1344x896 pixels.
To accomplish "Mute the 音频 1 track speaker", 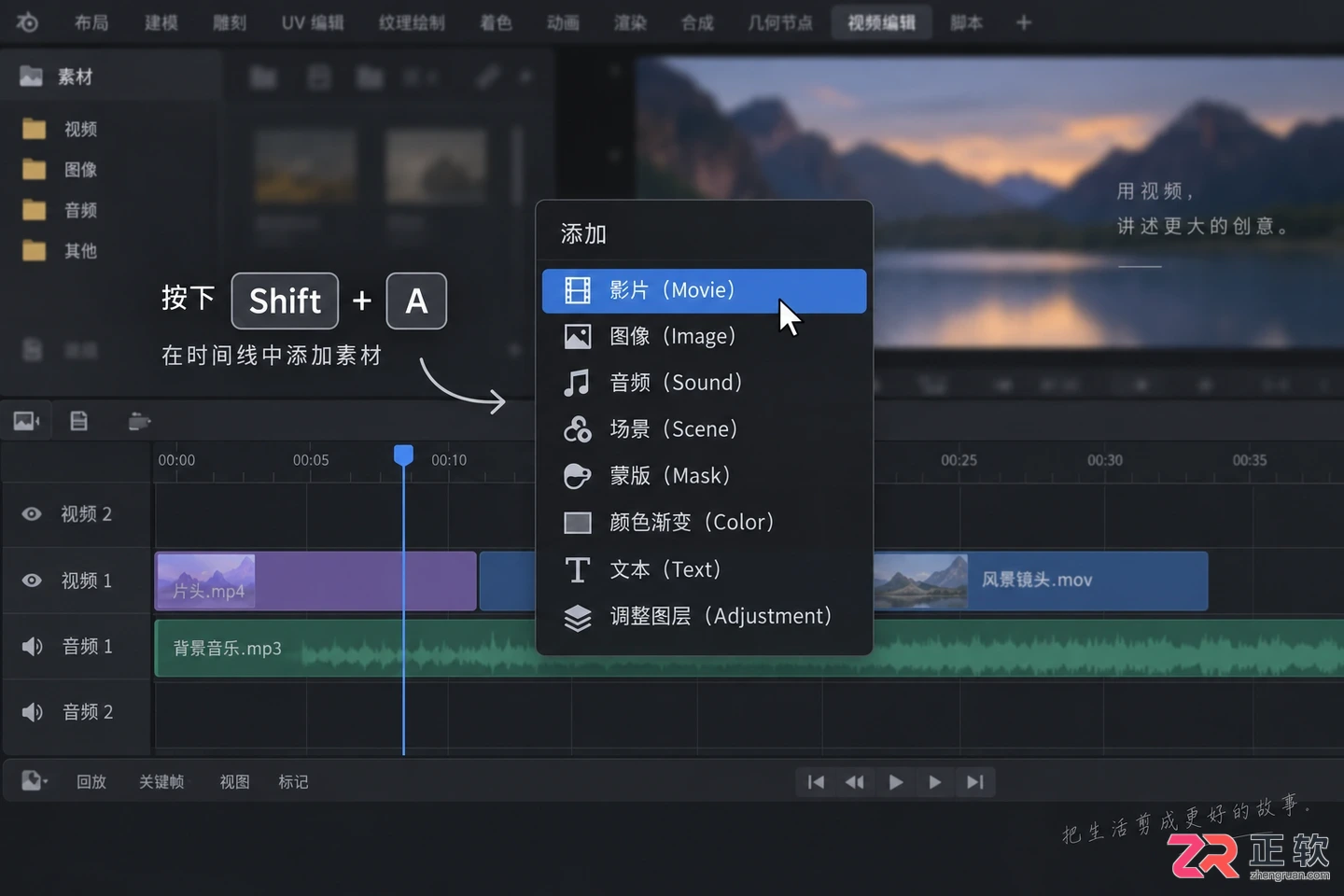I will [x=32, y=646].
